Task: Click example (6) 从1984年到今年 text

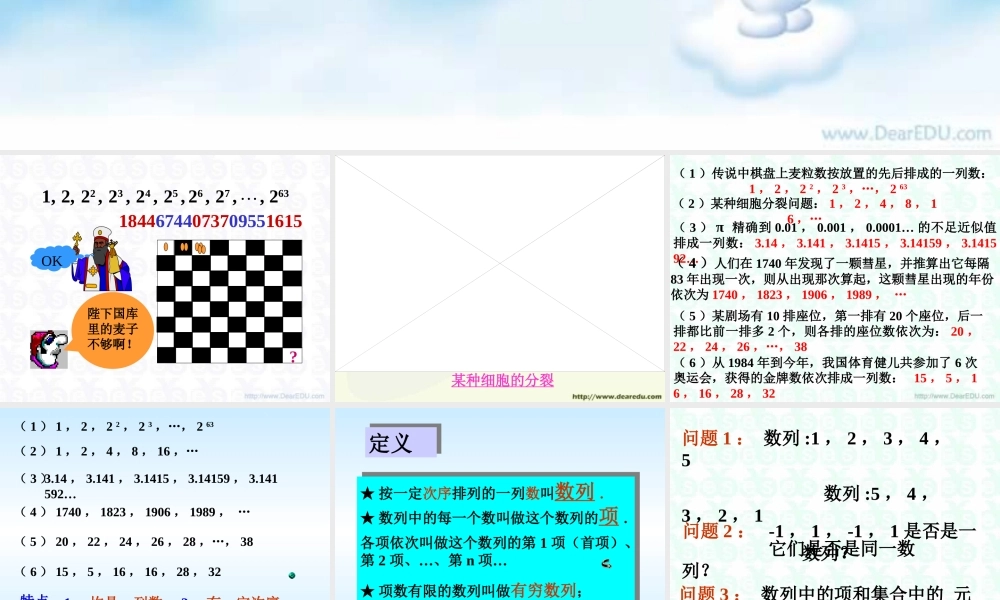Action: (827, 377)
